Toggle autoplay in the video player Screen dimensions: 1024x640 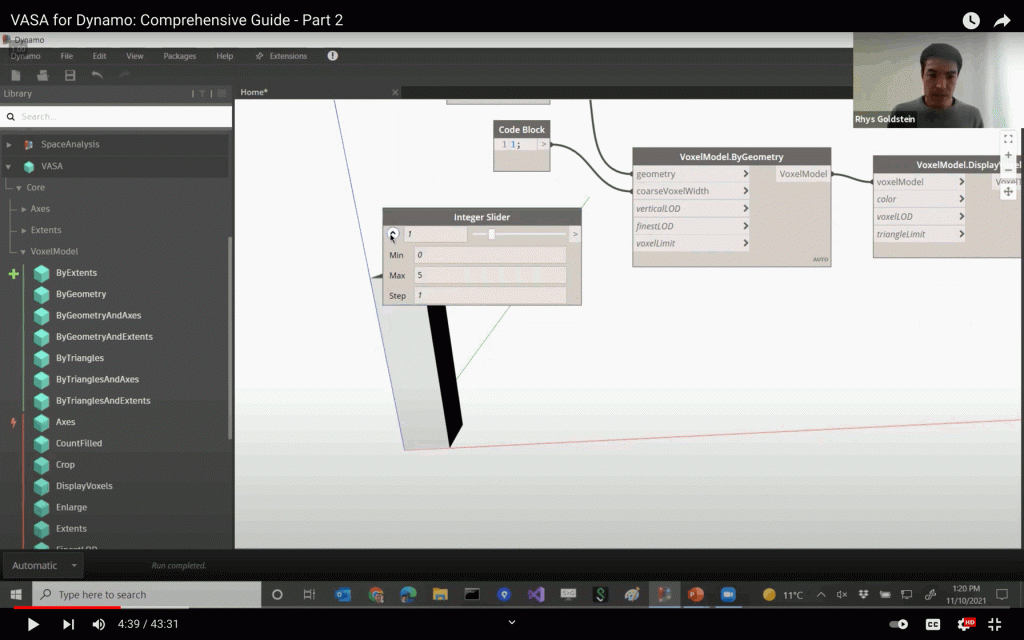pyautogui.click(x=898, y=624)
